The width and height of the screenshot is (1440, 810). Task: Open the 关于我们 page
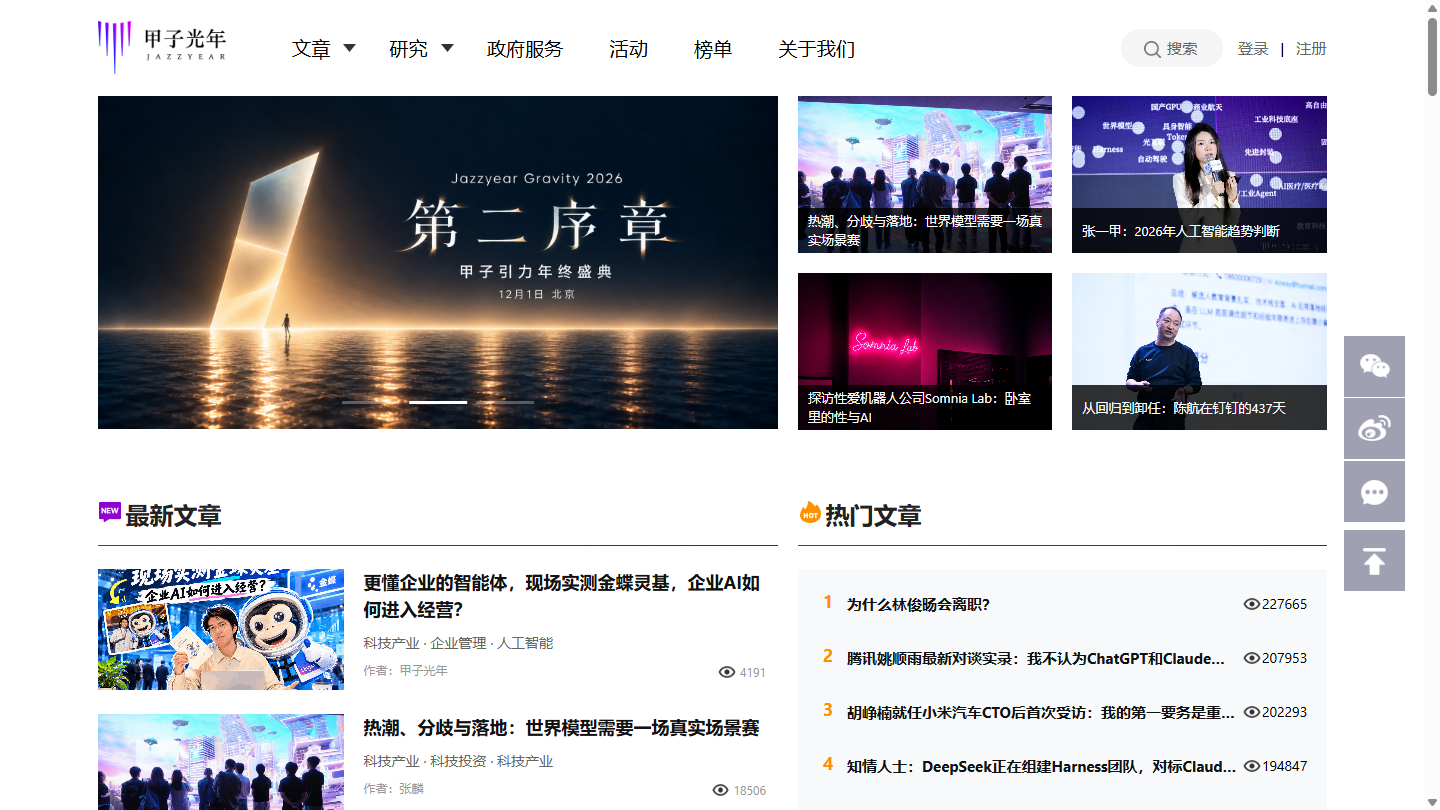click(816, 49)
